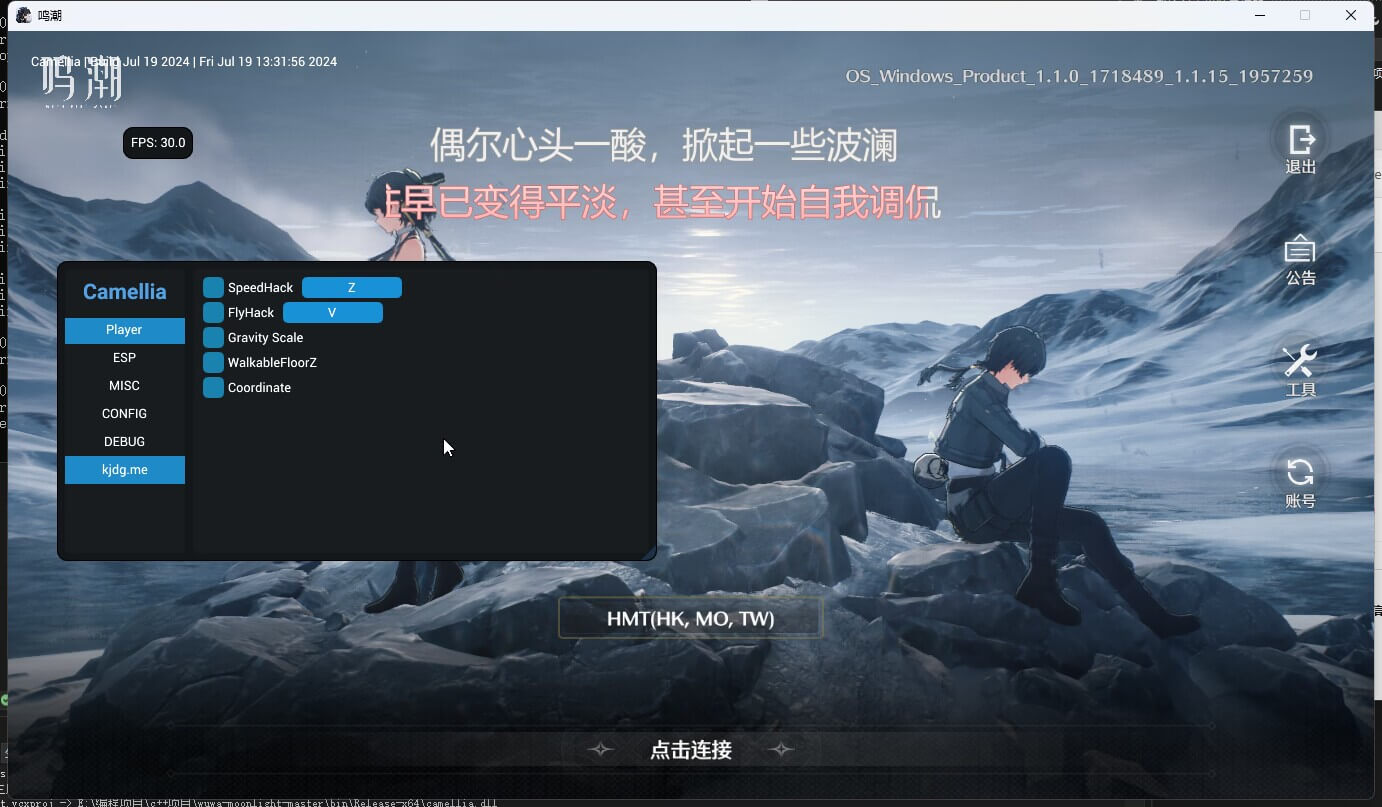
Task: Open the tools (工具) wrench icon
Action: coord(1300,361)
